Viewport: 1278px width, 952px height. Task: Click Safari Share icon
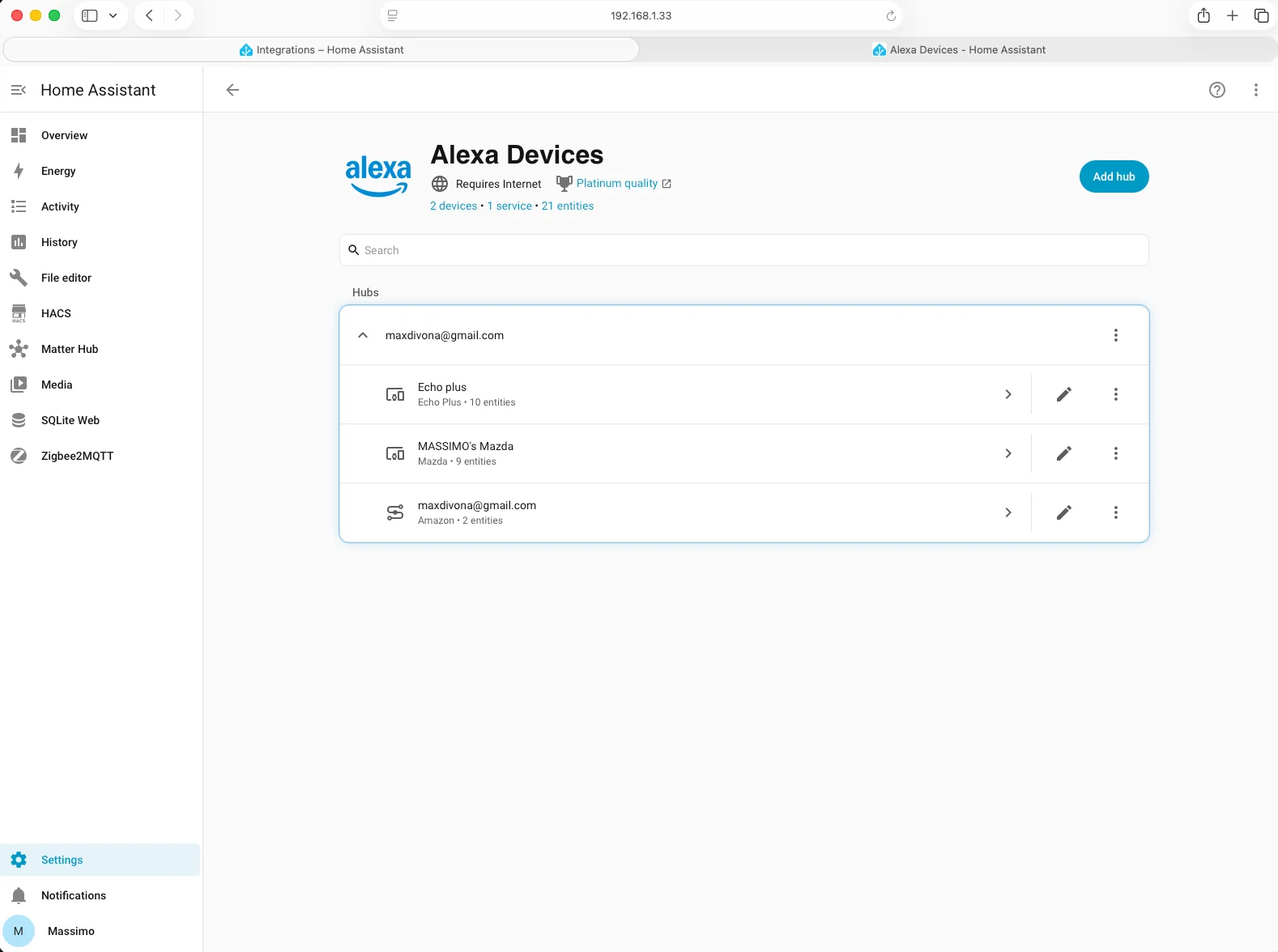1203,15
